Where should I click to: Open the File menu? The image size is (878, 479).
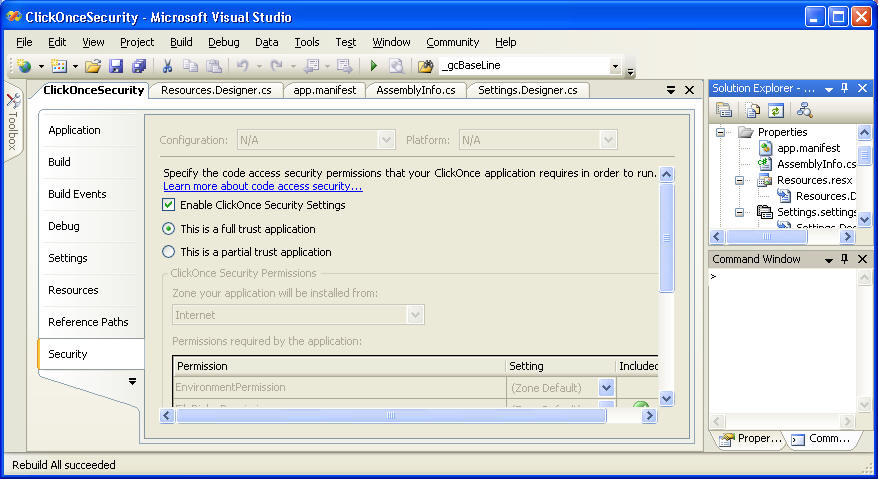click(24, 42)
